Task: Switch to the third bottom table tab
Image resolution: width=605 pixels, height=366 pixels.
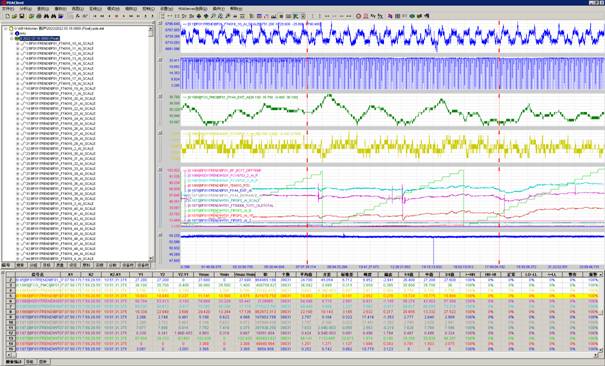Action: click(x=43, y=362)
